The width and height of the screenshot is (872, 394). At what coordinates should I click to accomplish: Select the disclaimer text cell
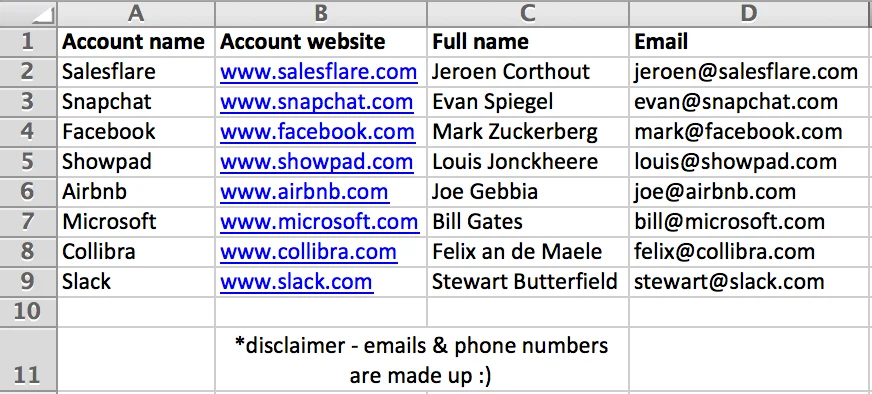click(422, 360)
